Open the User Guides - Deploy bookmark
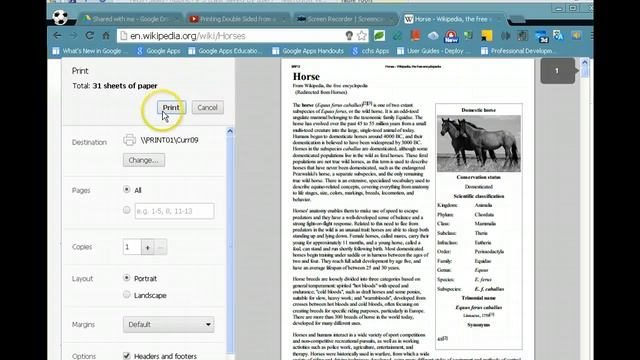The image size is (640, 360). coord(433,51)
